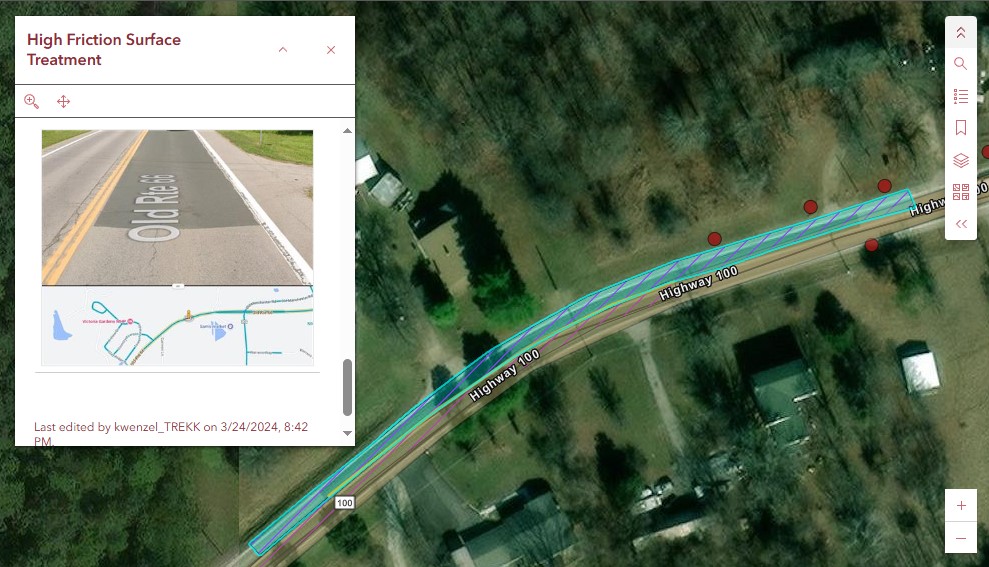989x567 pixels.
Task: Close the High Friction Surface Treatment popup
Action: [x=331, y=50]
